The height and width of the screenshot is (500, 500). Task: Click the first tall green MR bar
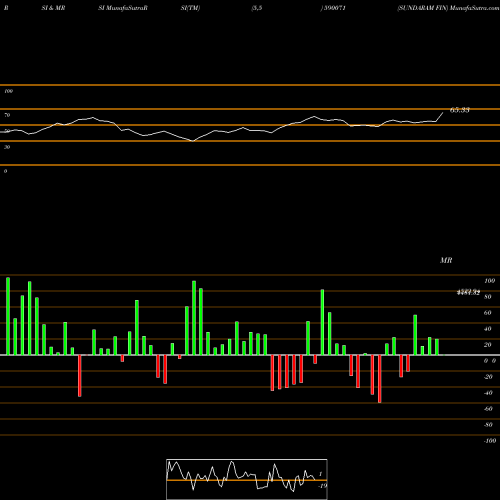[8, 316]
